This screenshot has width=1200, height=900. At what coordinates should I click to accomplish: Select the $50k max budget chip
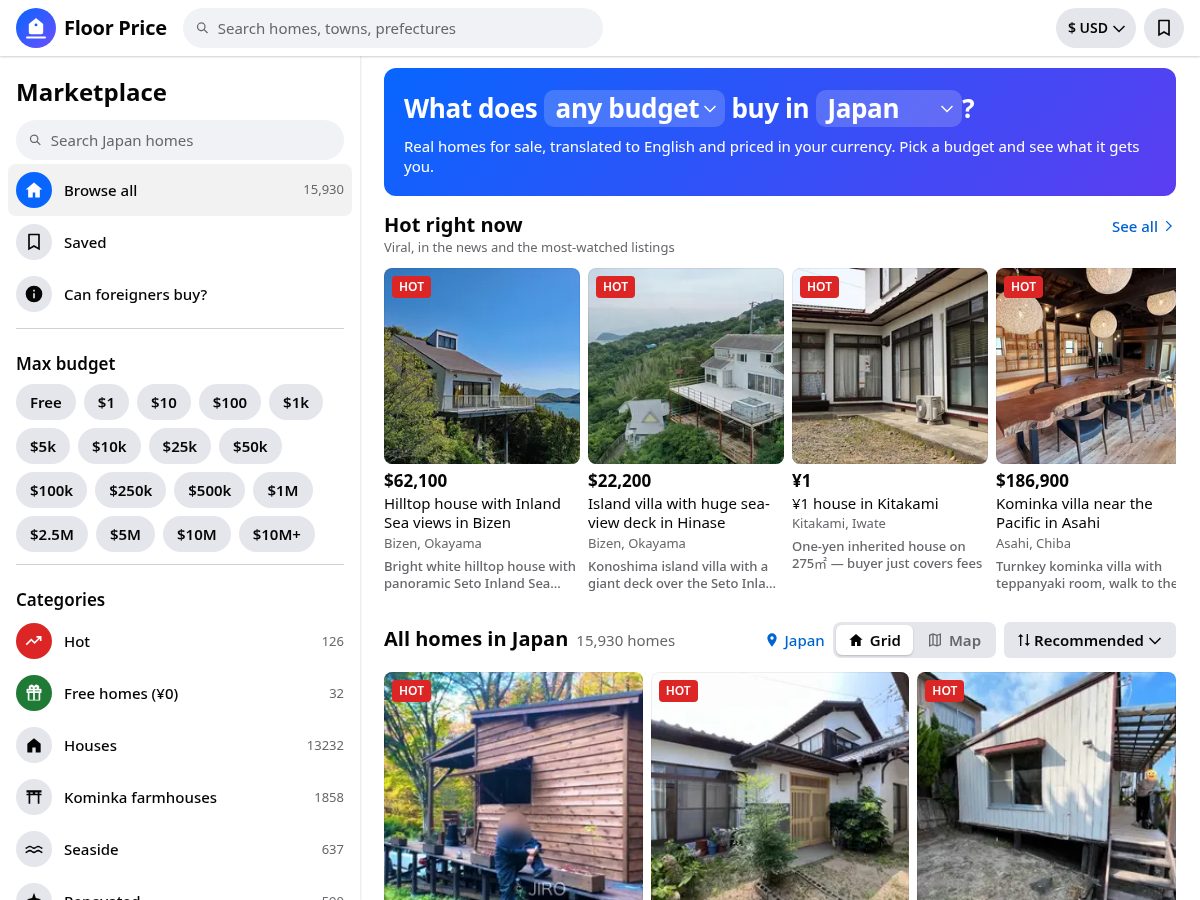point(250,446)
